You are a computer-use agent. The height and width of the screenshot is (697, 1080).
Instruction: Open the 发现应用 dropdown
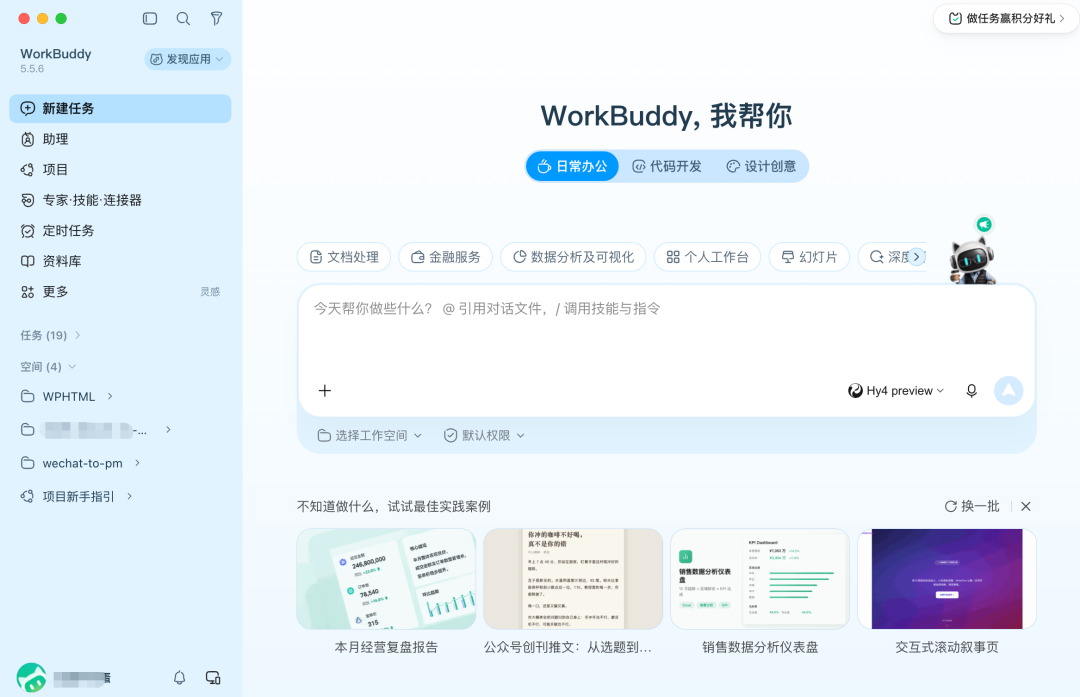187,59
